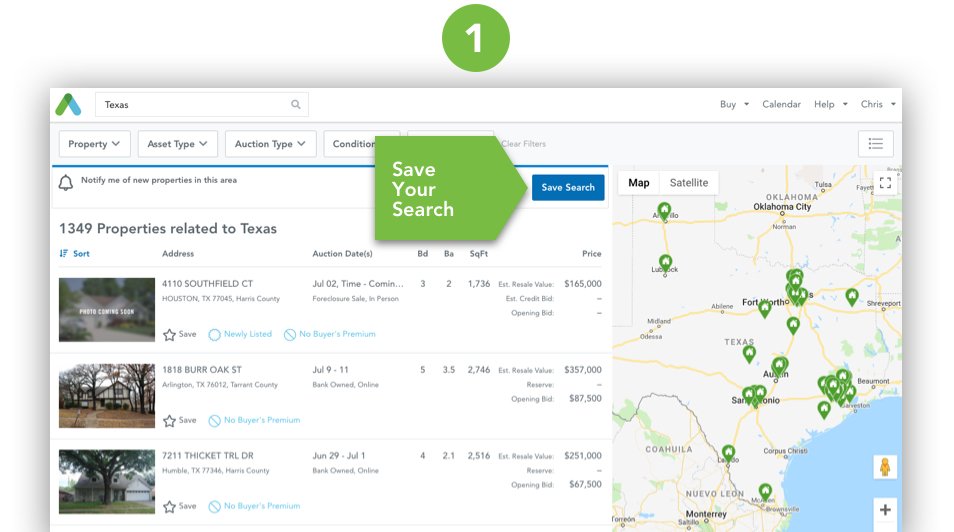954x532 pixels.
Task: Open the list view toggle icon
Action: tap(875, 144)
